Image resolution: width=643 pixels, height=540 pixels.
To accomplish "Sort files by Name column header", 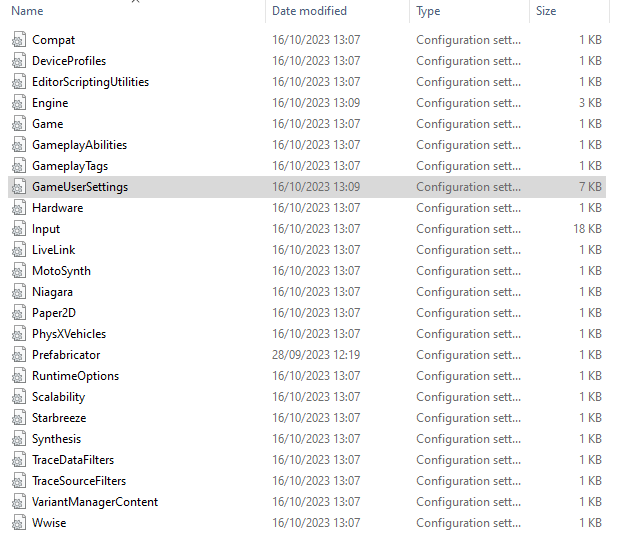I will click(28, 11).
